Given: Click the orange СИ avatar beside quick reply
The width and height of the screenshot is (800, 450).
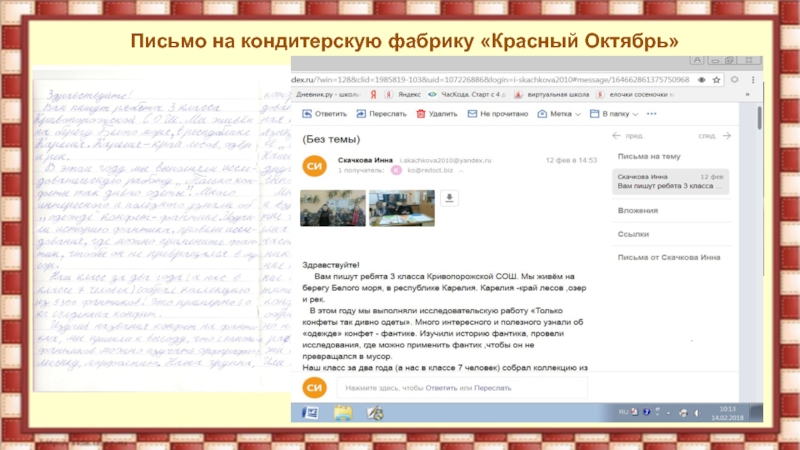Looking at the screenshot, I should [x=315, y=388].
